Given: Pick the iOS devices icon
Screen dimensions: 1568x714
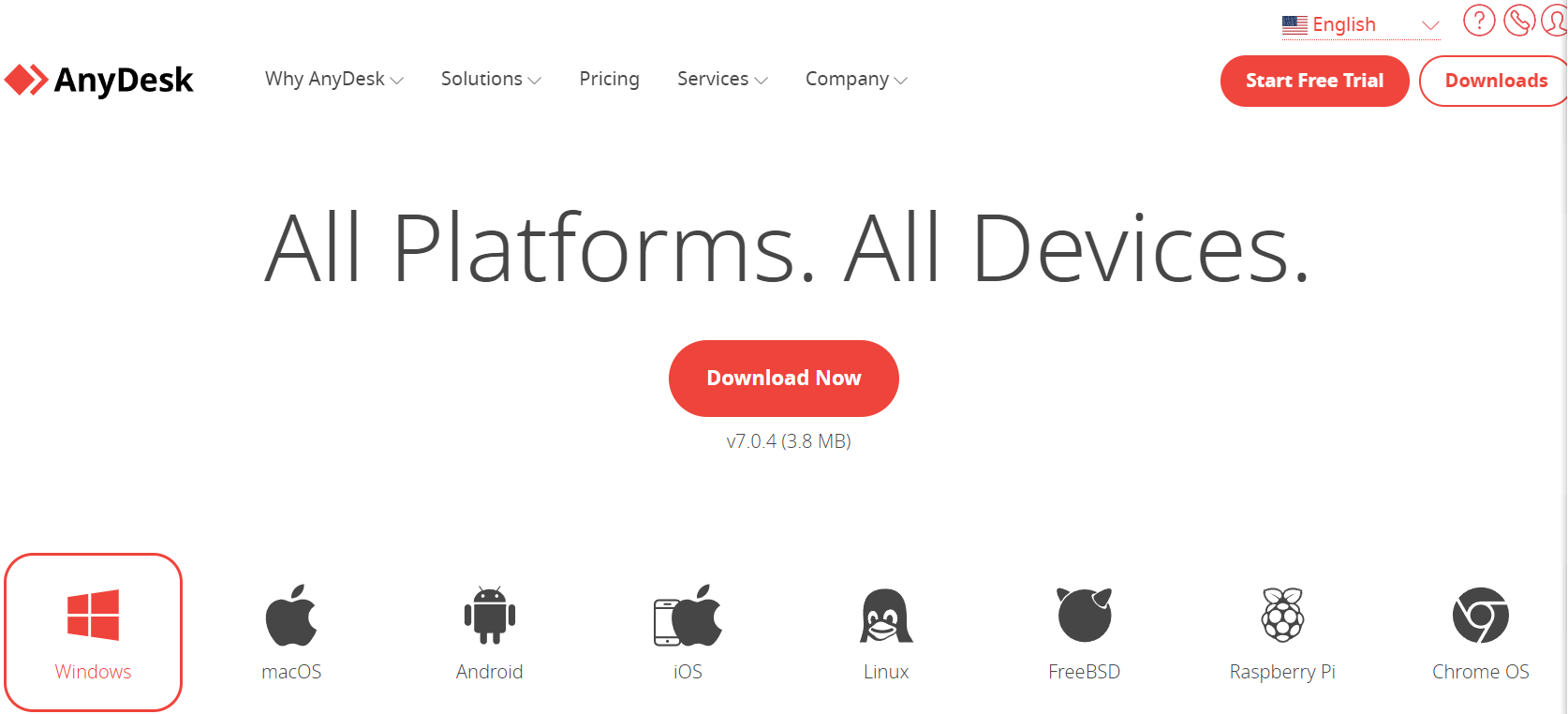Looking at the screenshot, I should point(688,615).
